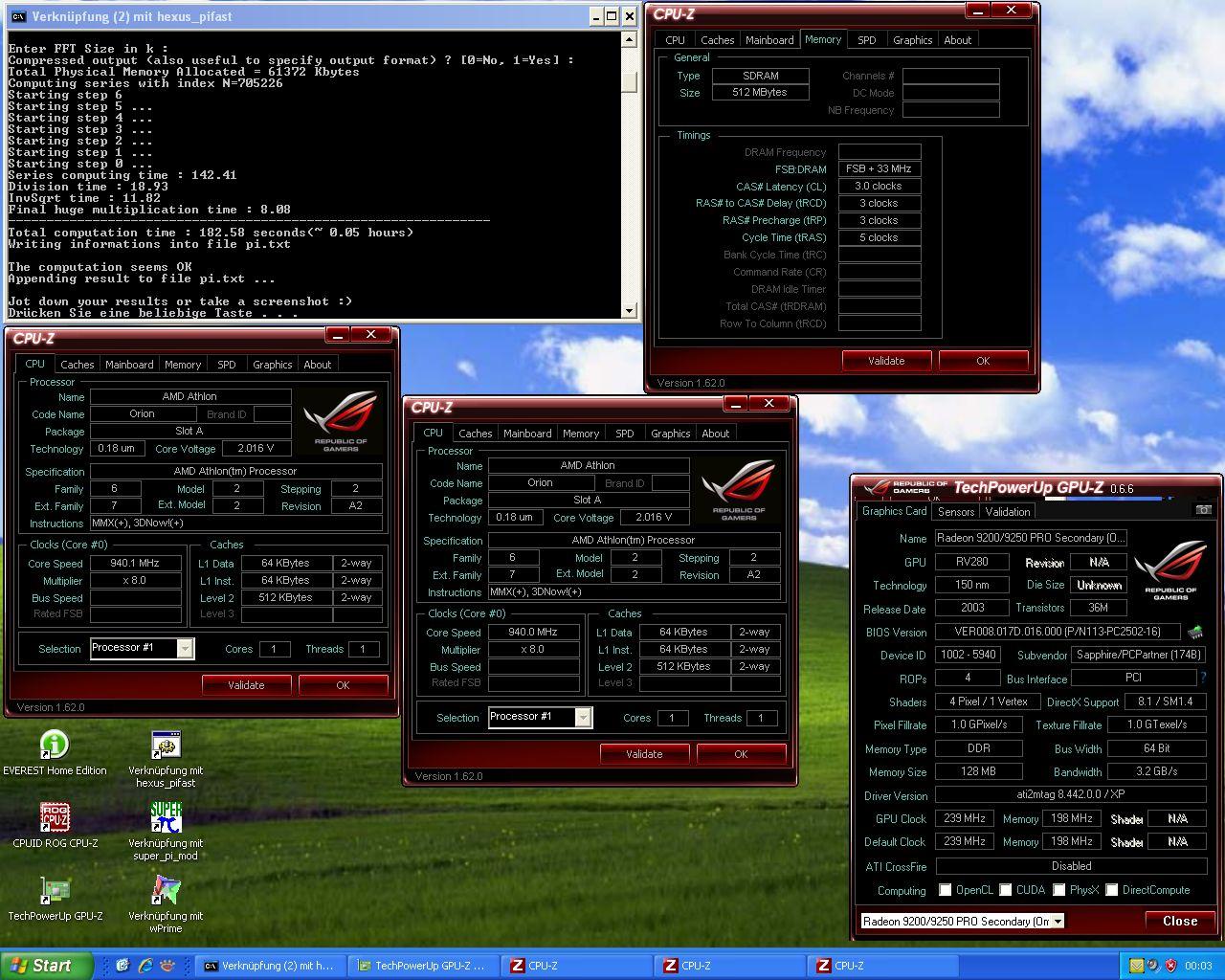Click the 150 nm Technology field in GPU-Z
The image size is (1225, 980).
[x=972, y=585]
